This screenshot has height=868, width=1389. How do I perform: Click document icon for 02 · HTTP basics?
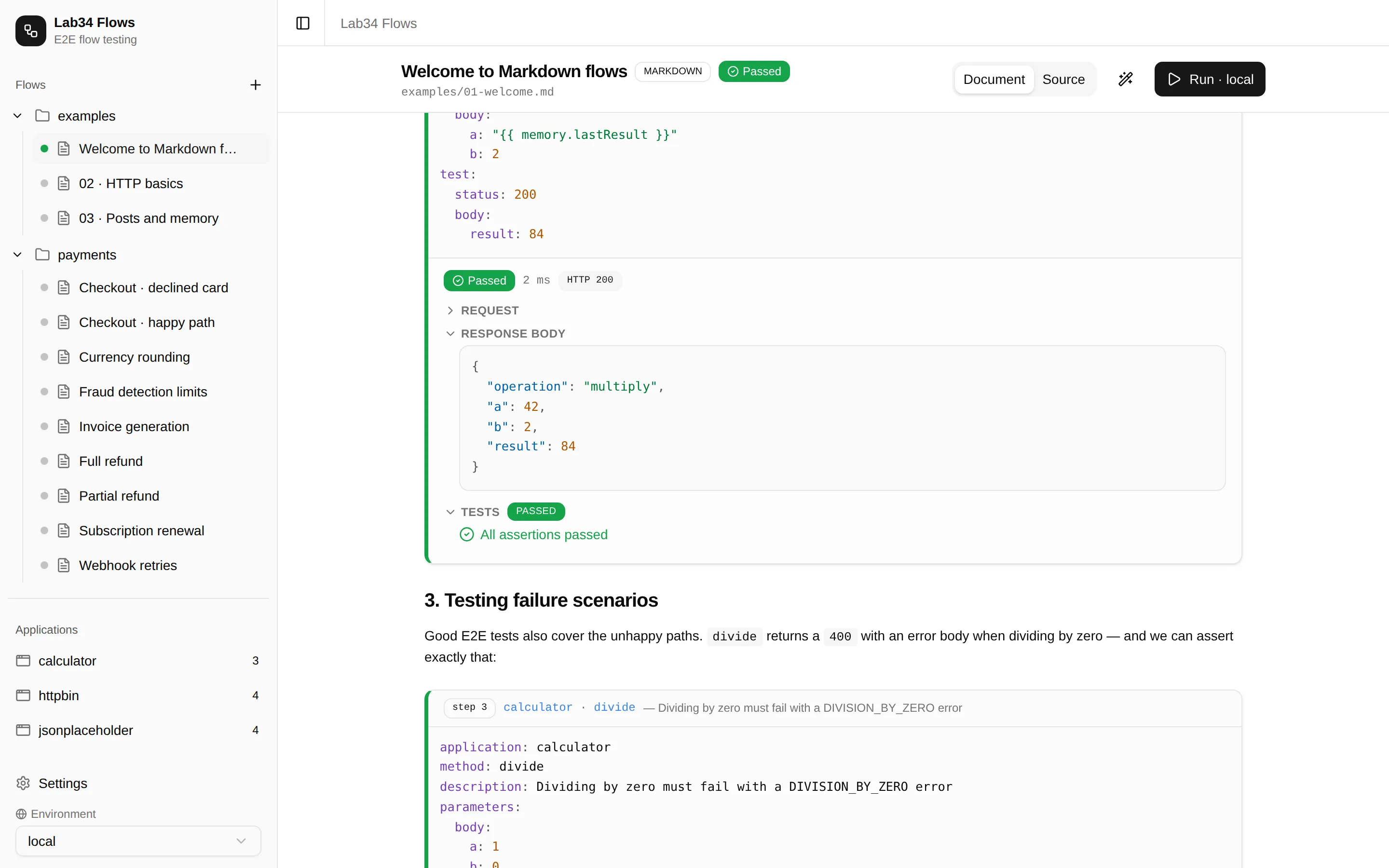click(64, 183)
